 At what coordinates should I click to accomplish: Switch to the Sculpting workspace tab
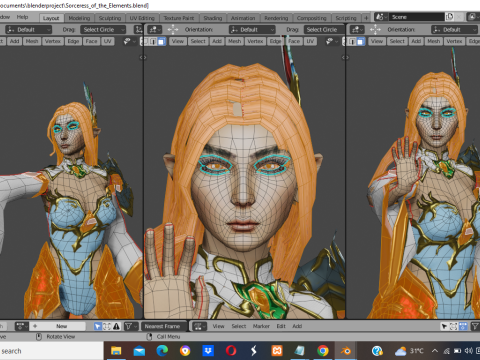coord(110,18)
